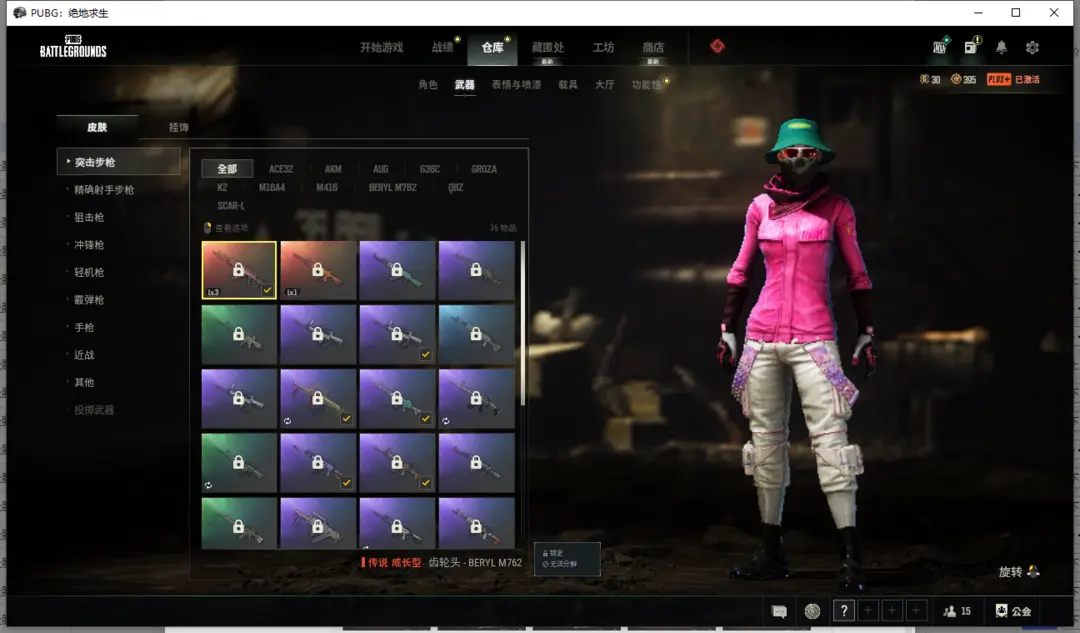The height and width of the screenshot is (633, 1080).
Task: Open the friends icon showing 15
Action: tap(950, 611)
